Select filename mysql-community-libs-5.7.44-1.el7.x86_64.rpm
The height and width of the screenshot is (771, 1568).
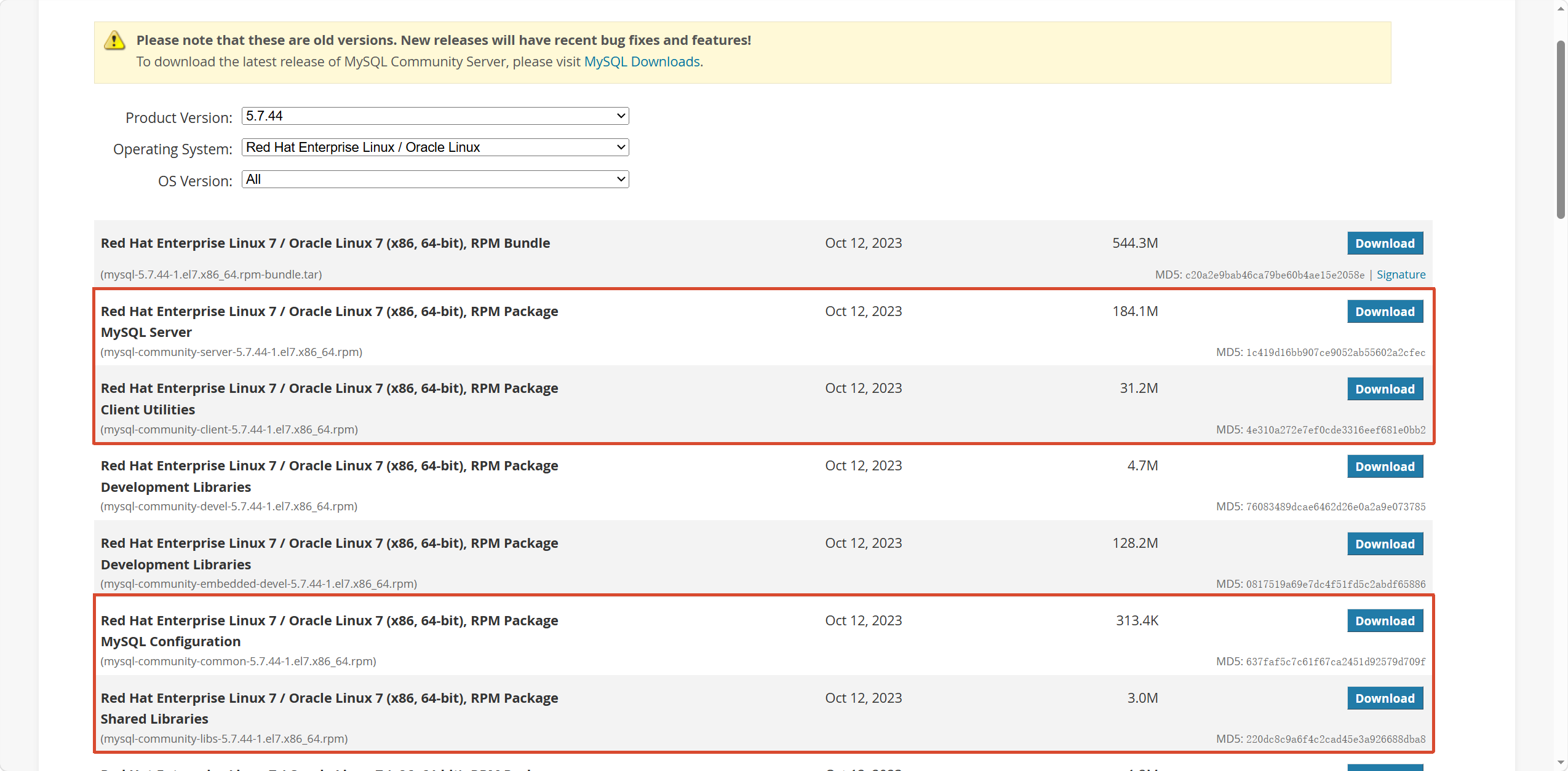click(x=224, y=739)
